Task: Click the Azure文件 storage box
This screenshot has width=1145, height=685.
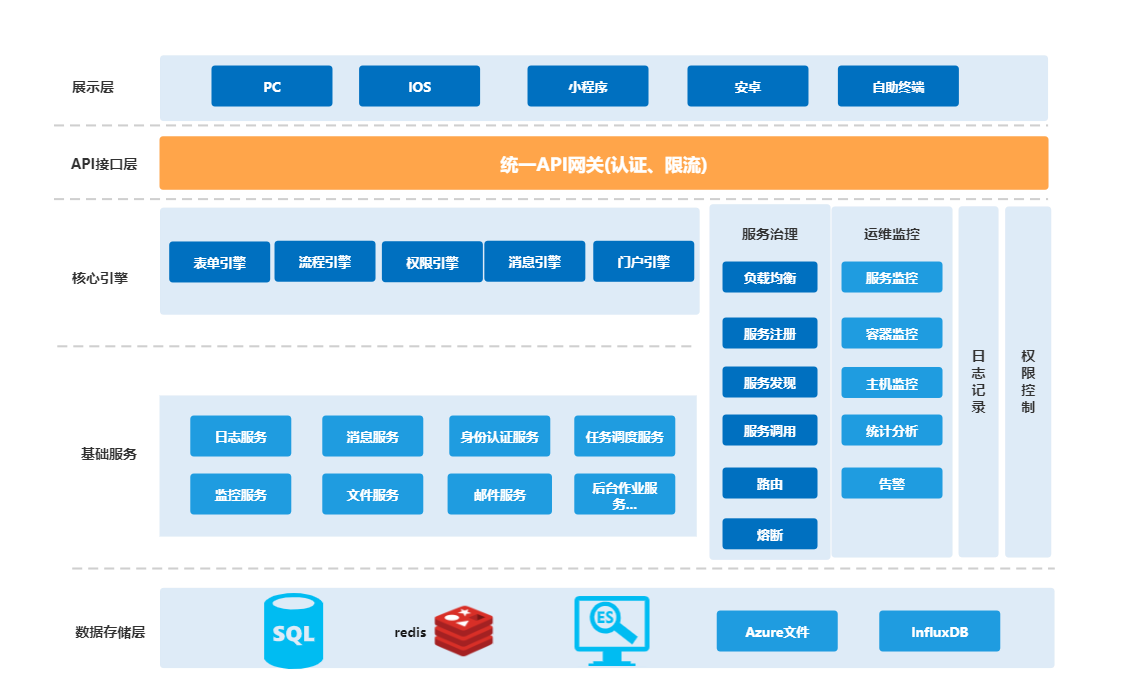Action: (776, 632)
